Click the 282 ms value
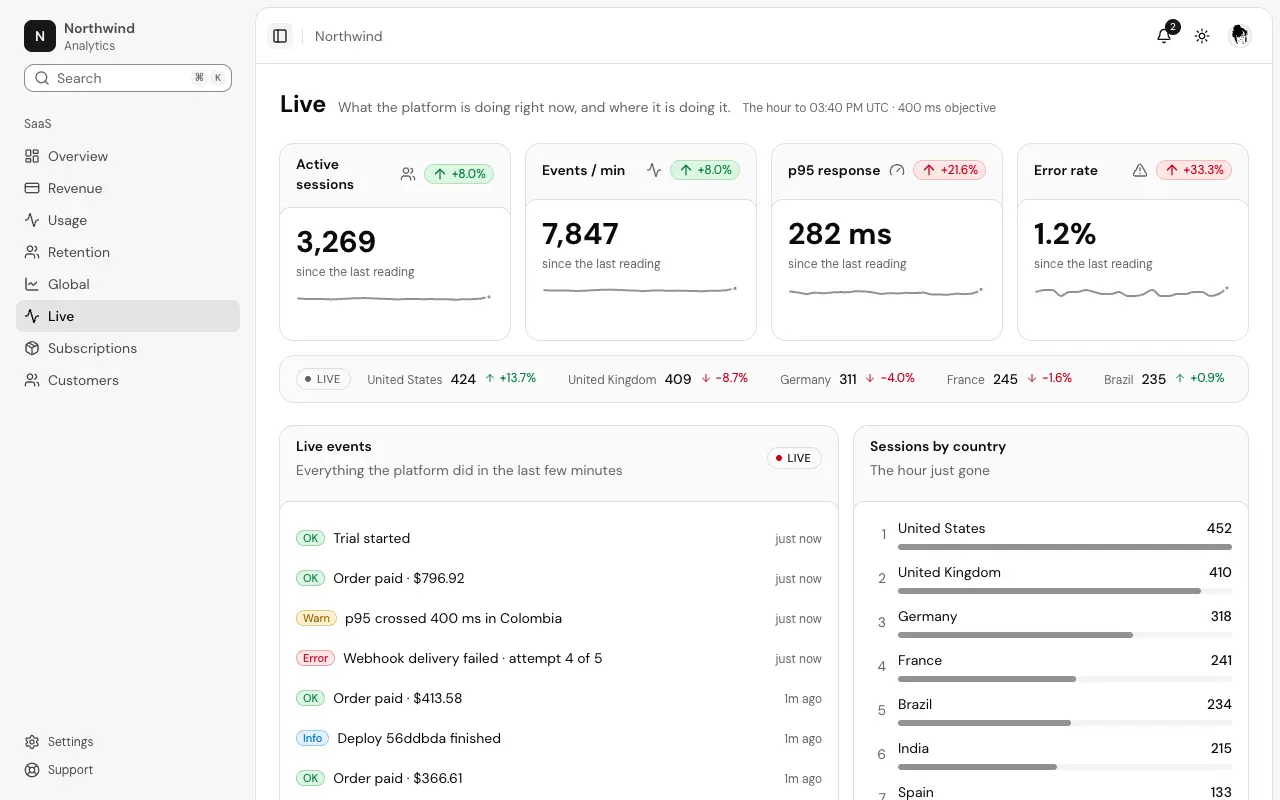 click(840, 234)
